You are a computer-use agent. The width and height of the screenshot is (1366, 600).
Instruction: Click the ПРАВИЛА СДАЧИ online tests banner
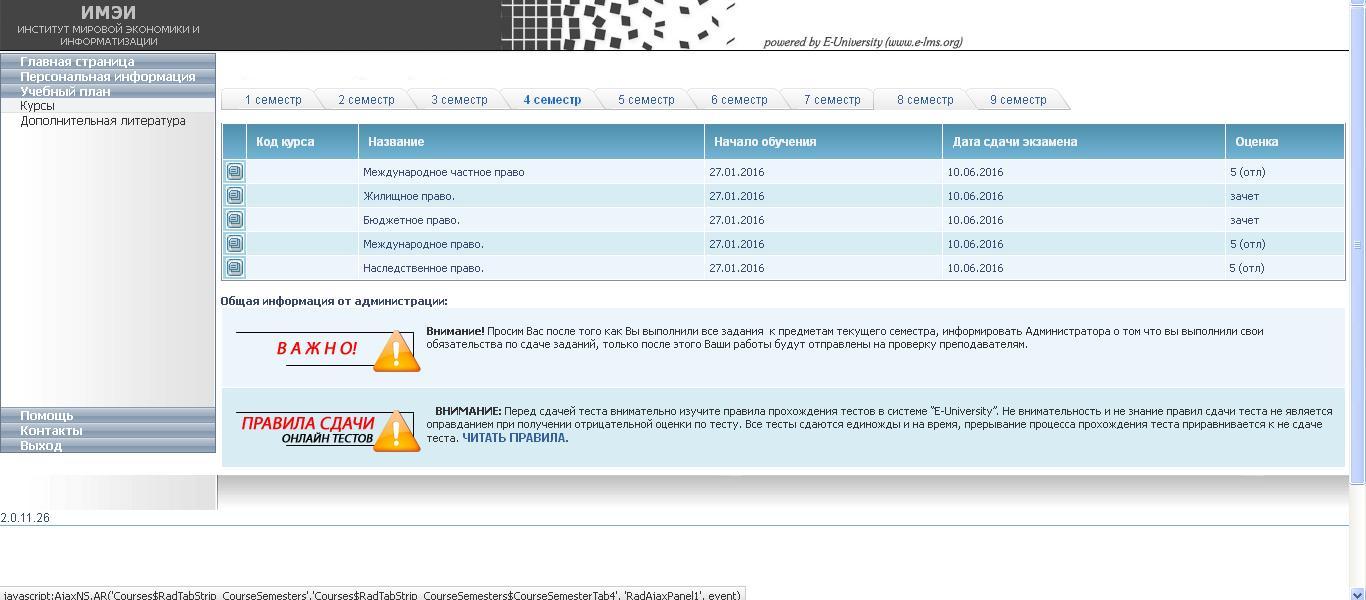coord(328,430)
